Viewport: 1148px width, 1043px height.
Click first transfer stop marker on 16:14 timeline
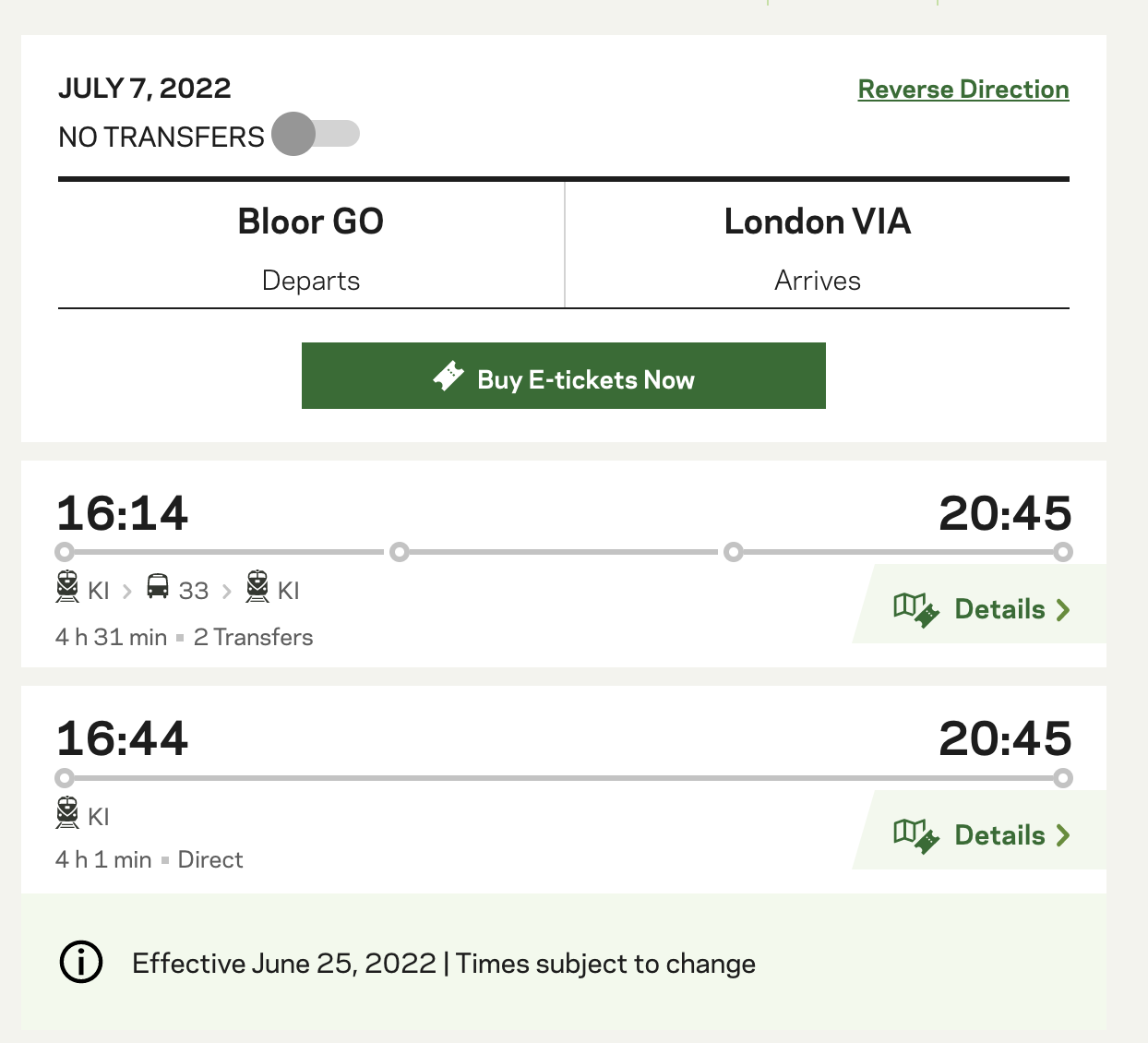(x=400, y=552)
